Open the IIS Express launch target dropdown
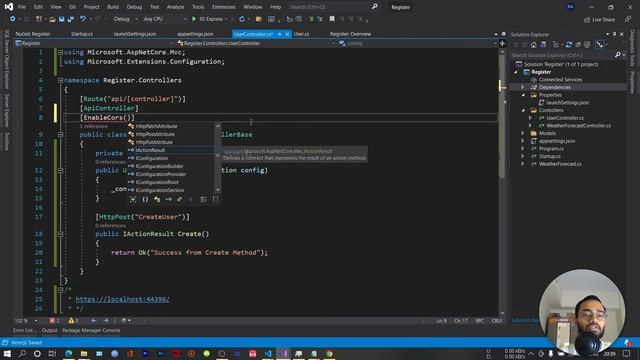The height and width of the screenshot is (360, 640). point(225,19)
